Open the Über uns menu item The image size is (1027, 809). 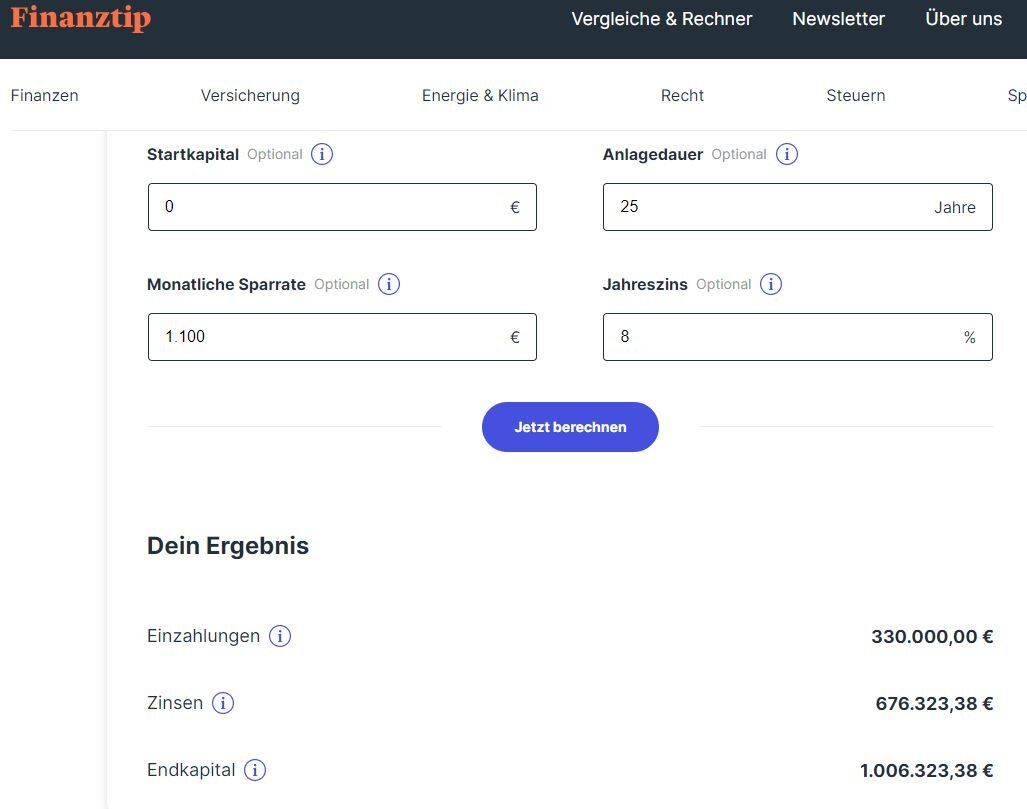[x=963, y=19]
